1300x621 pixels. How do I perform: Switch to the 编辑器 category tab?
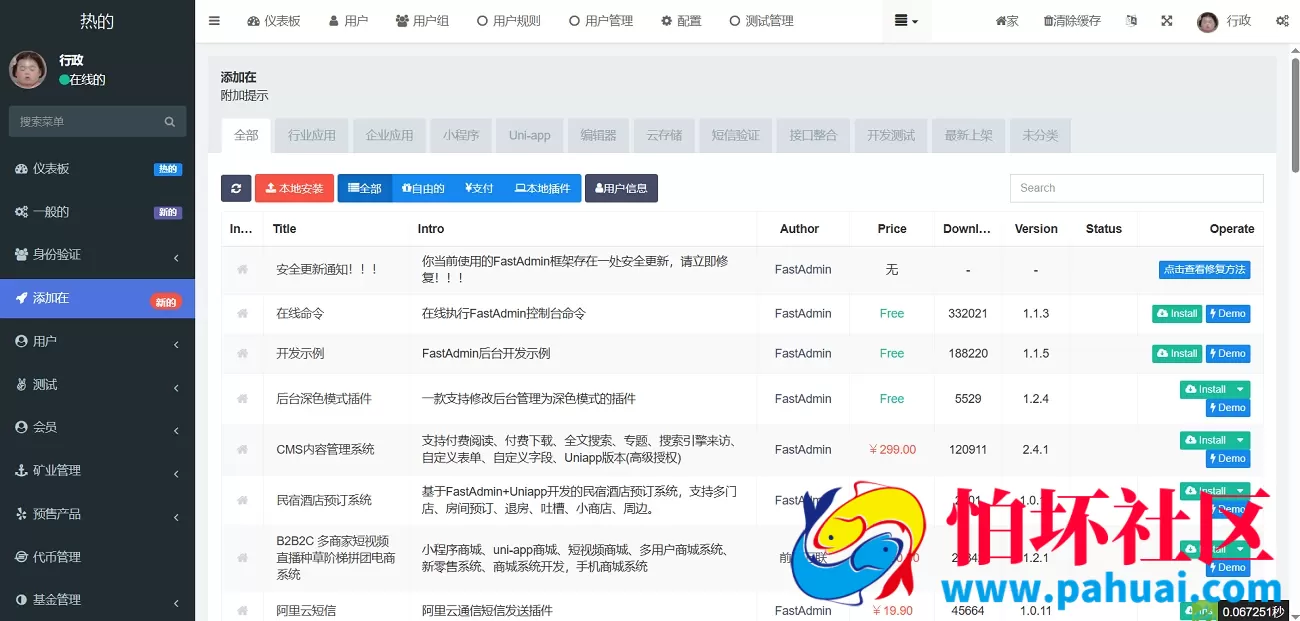[x=598, y=135]
